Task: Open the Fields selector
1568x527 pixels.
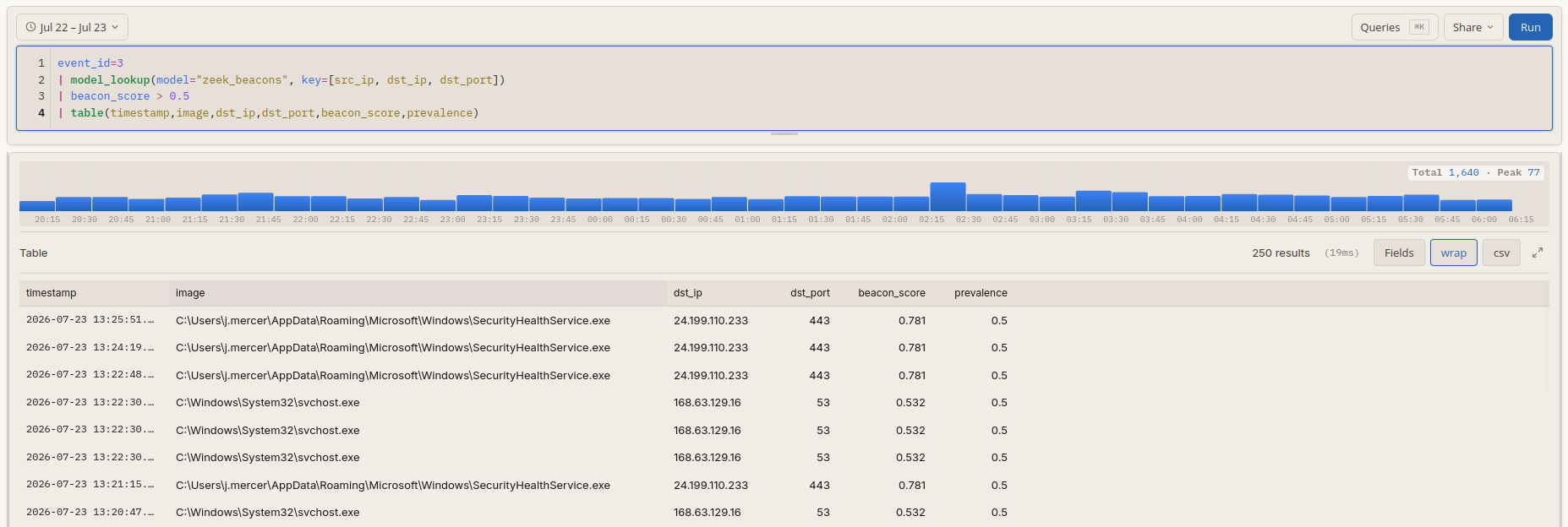Action: click(1399, 253)
